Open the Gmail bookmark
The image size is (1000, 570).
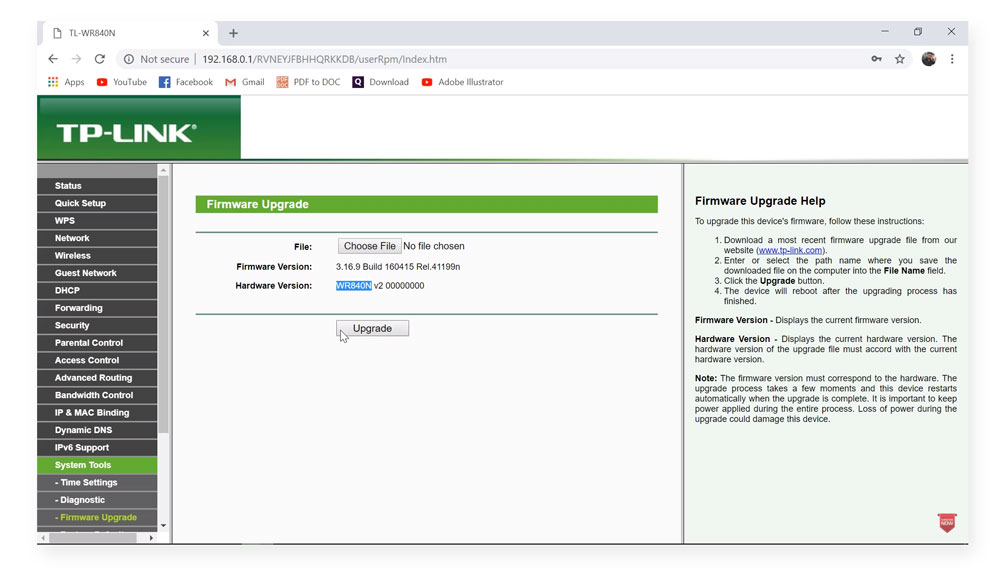pos(244,82)
